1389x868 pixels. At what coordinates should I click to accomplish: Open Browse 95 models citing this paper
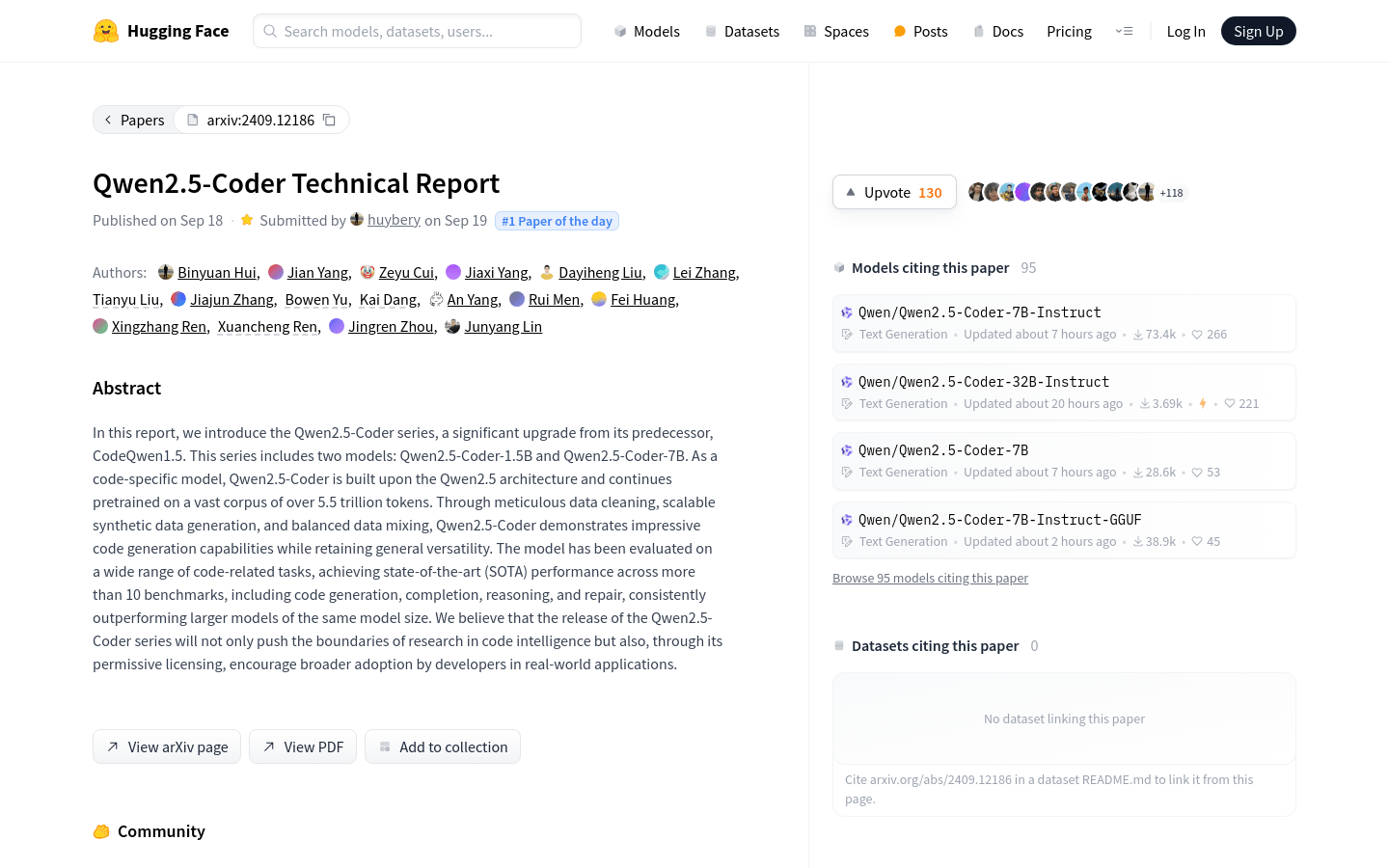(930, 578)
